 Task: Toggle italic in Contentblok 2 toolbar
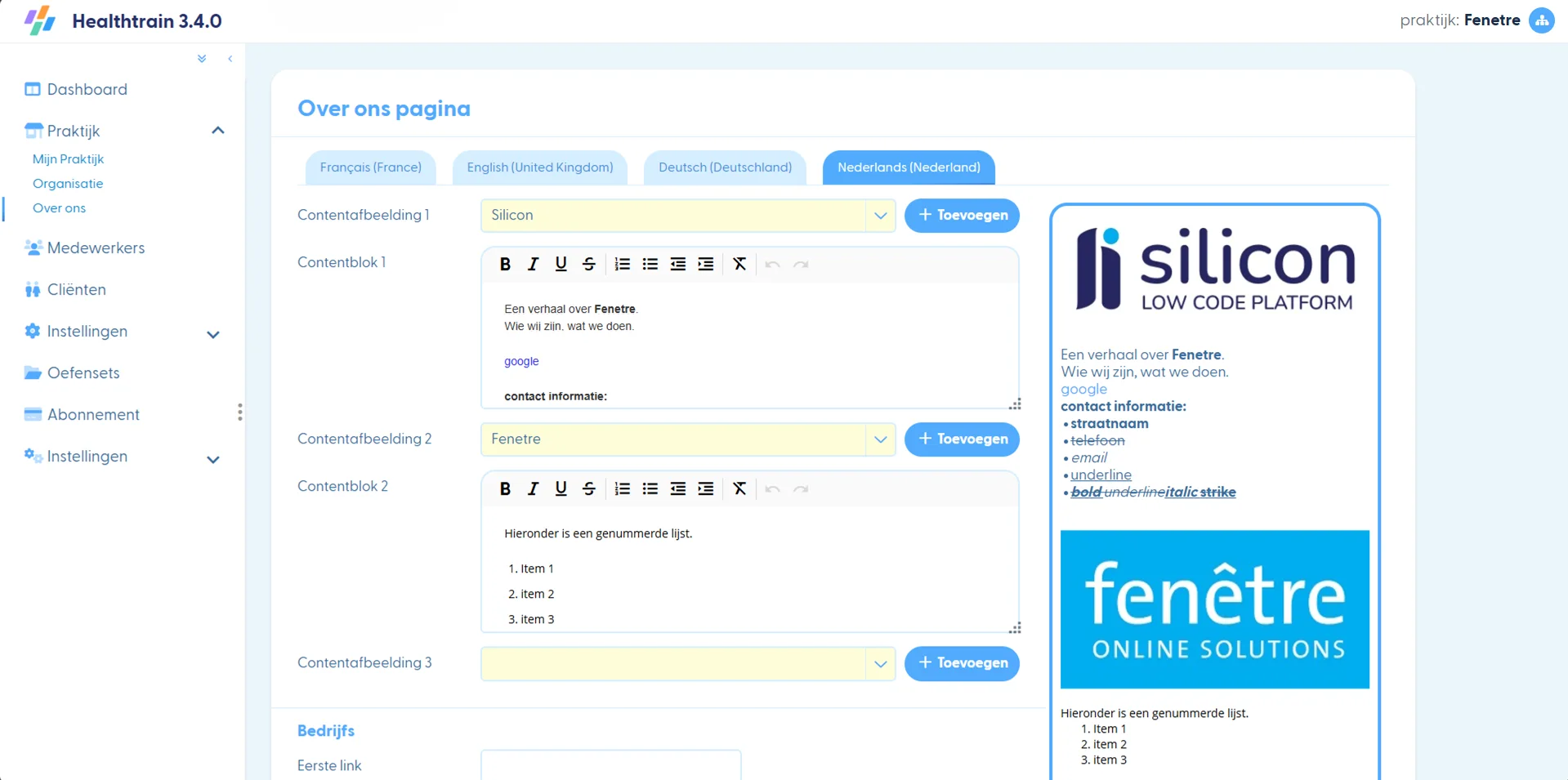click(533, 488)
